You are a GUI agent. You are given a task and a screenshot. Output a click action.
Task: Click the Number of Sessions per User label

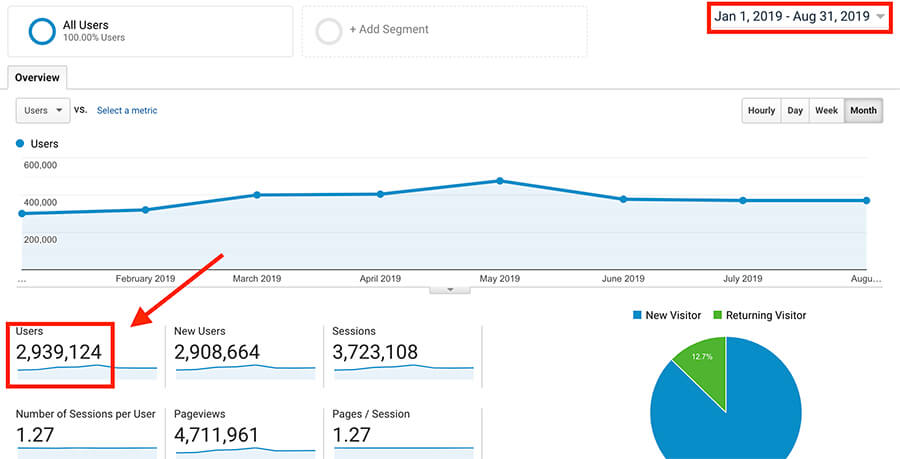(x=86, y=414)
